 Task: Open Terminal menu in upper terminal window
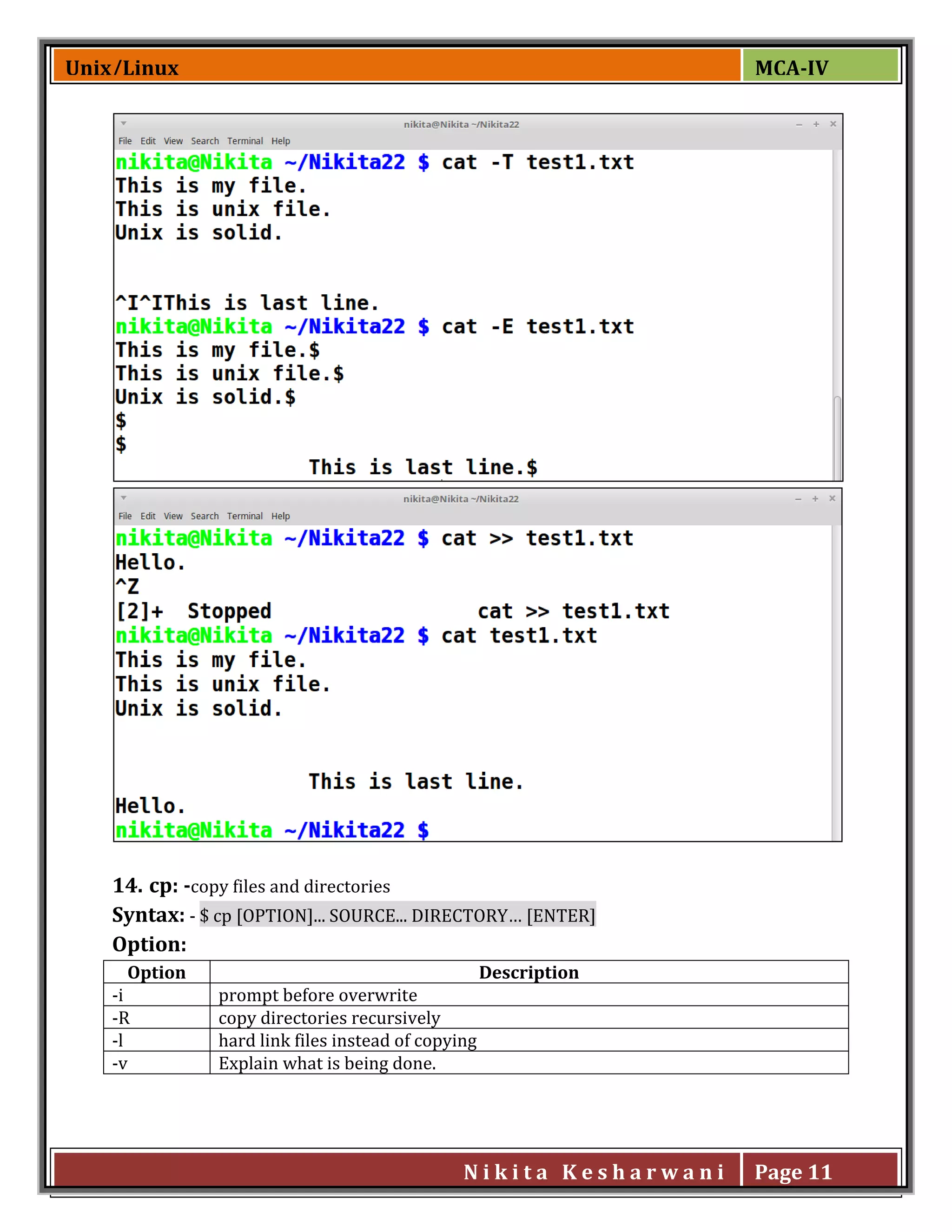pyautogui.click(x=245, y=141)
